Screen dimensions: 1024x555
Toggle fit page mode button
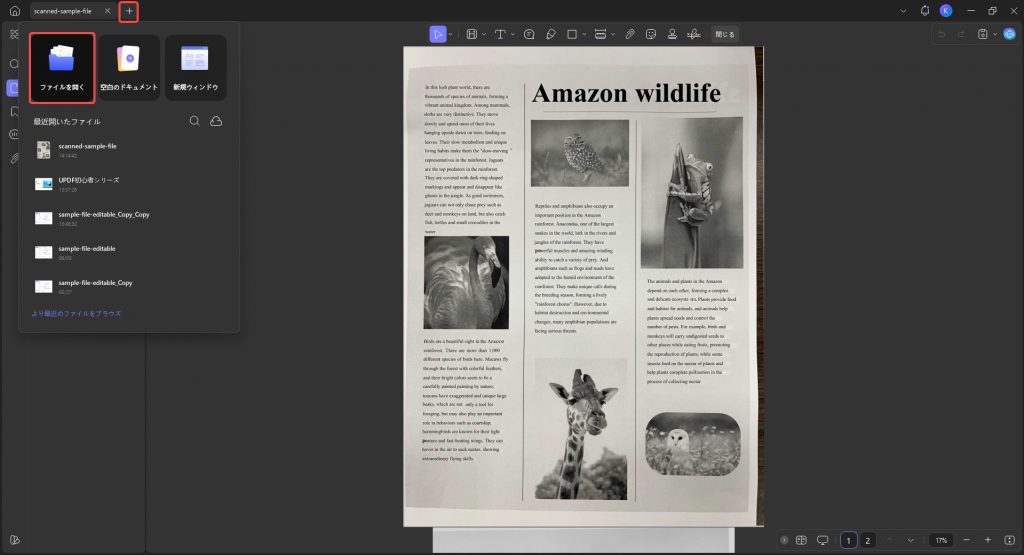1010,540
